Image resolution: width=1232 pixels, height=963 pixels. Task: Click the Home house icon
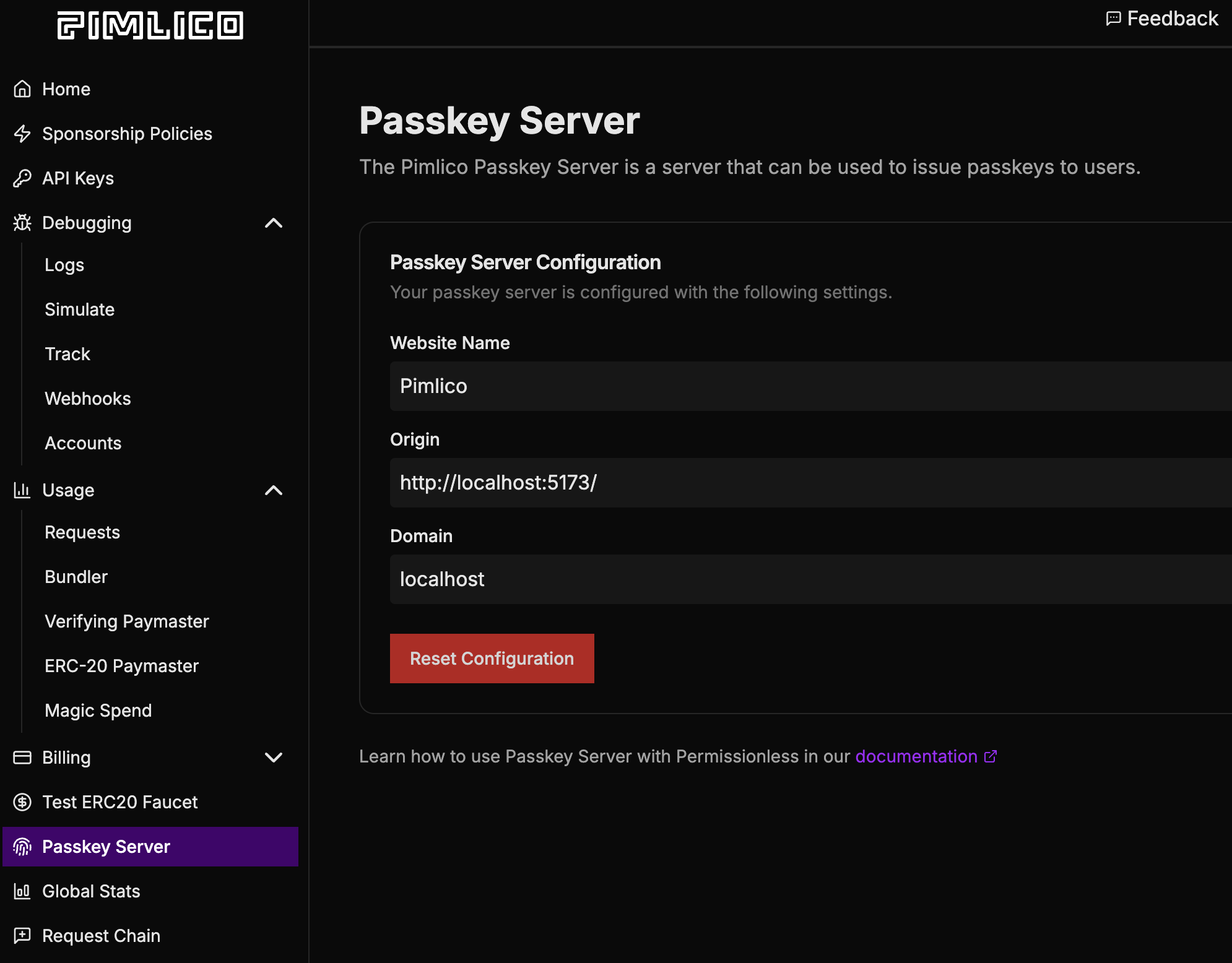click(22, 89)
